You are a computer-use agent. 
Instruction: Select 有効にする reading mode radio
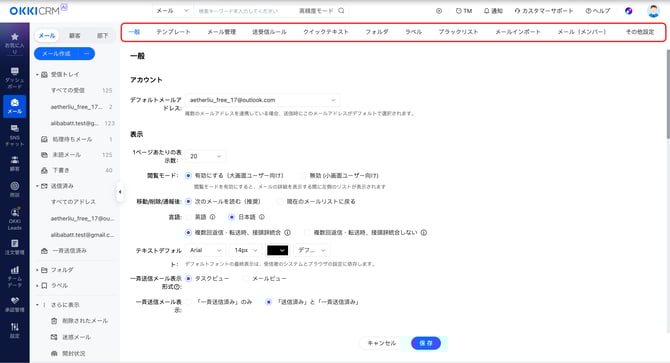pyautogui.click(x=188, y=176)
